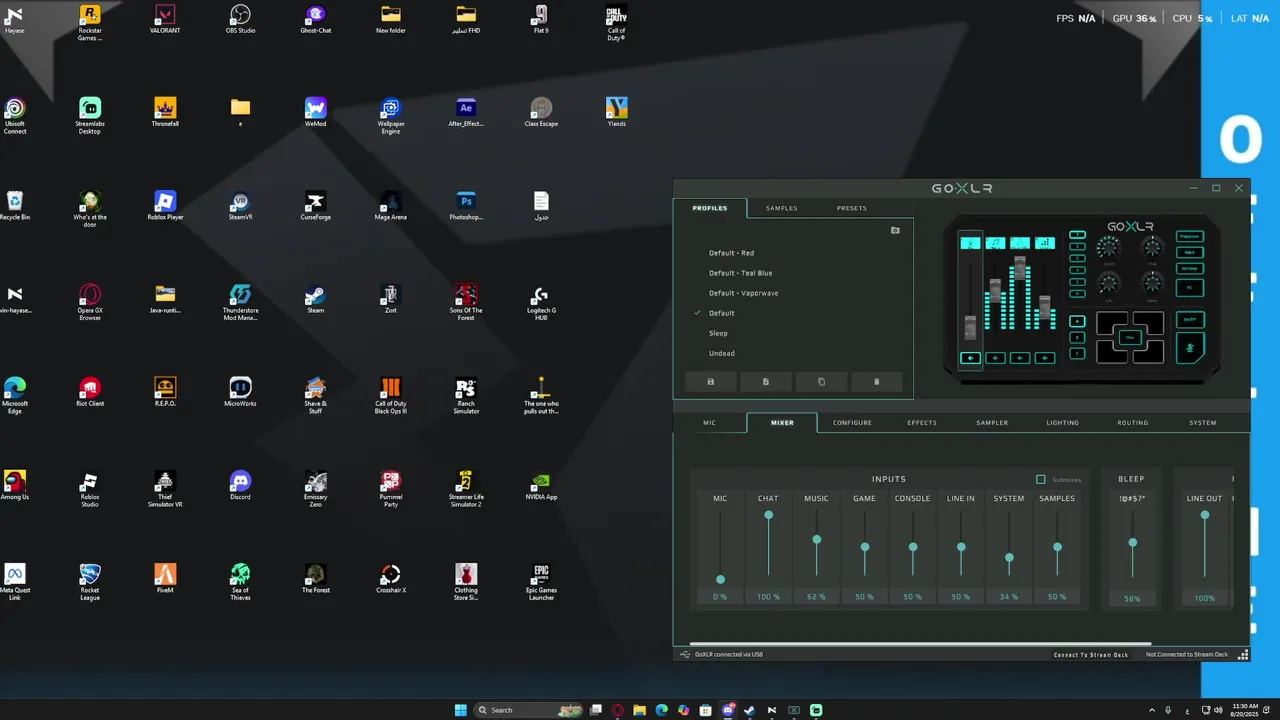Select the Default - Teal Blue profile
1280x720 pixels.
click(x=741, y=273)
